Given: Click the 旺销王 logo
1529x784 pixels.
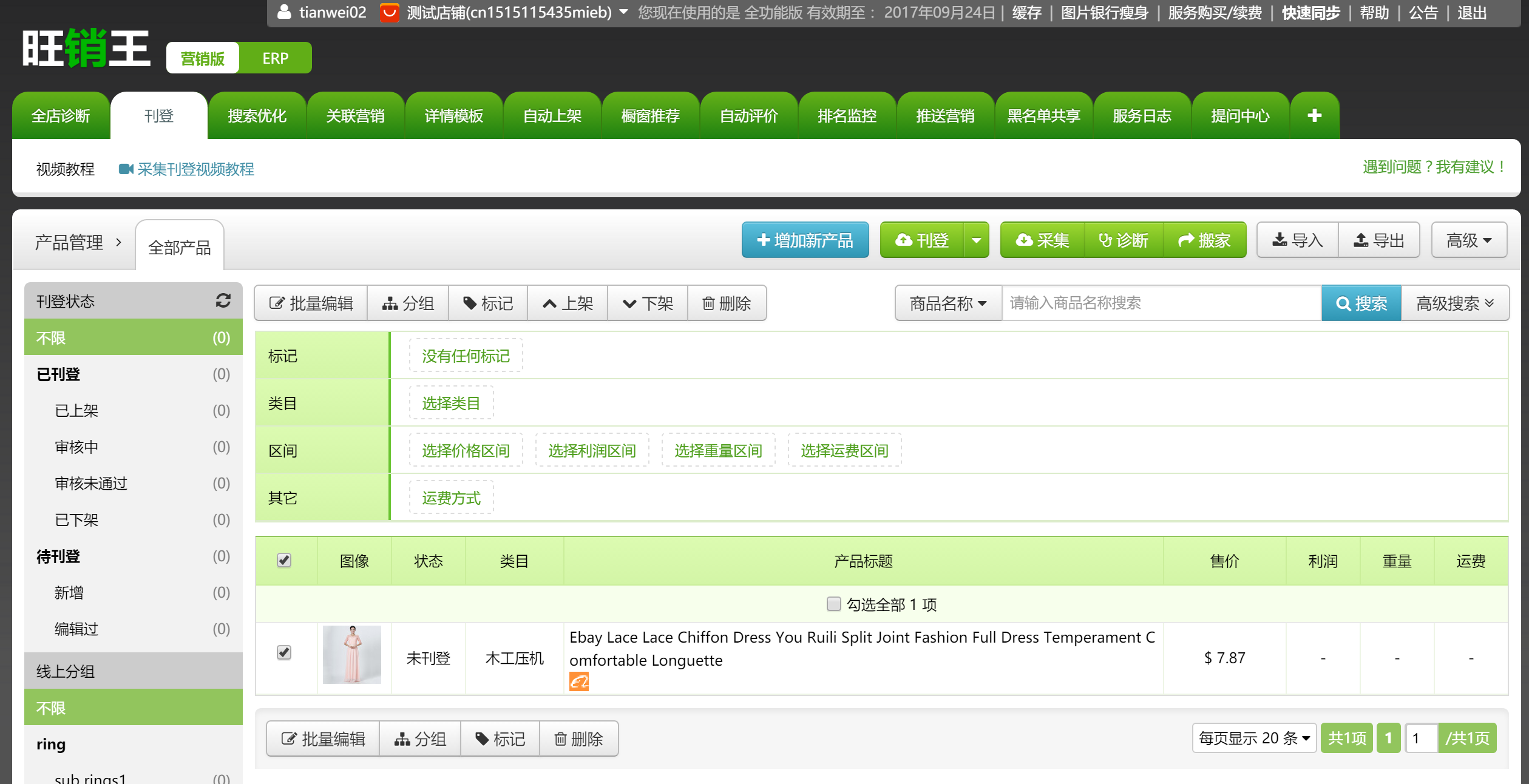Looking at the screenshot, I should tap(86, 49).
